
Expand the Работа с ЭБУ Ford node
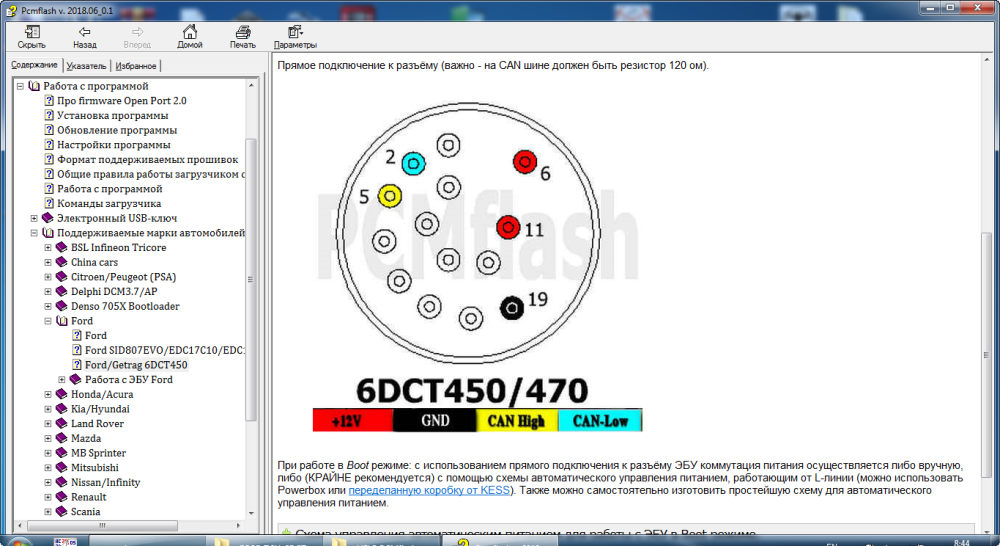tap(62, 380)
